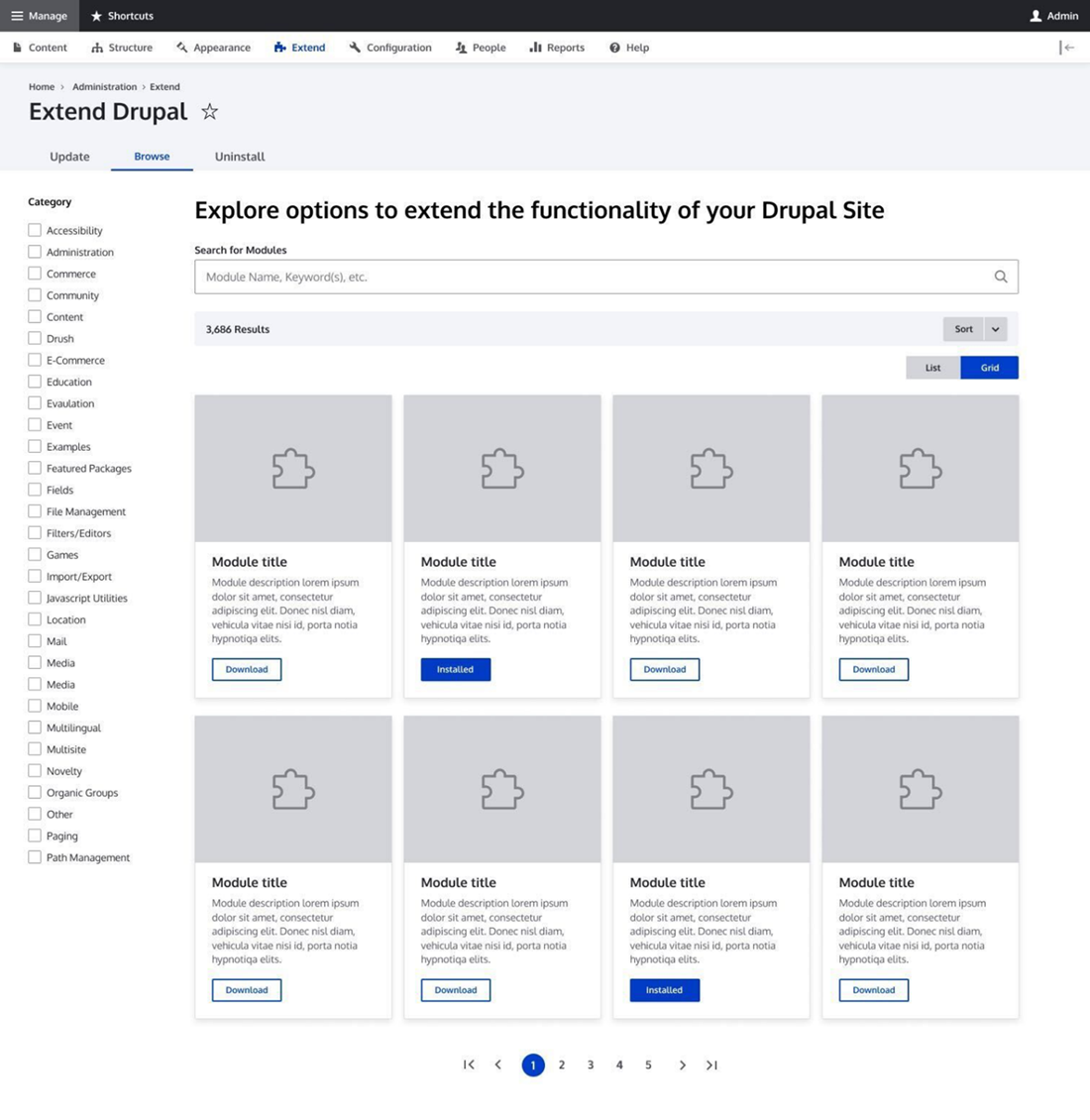Open the Help admin section
Viewport: 1090px width, 1120px height.
[629, 48]
